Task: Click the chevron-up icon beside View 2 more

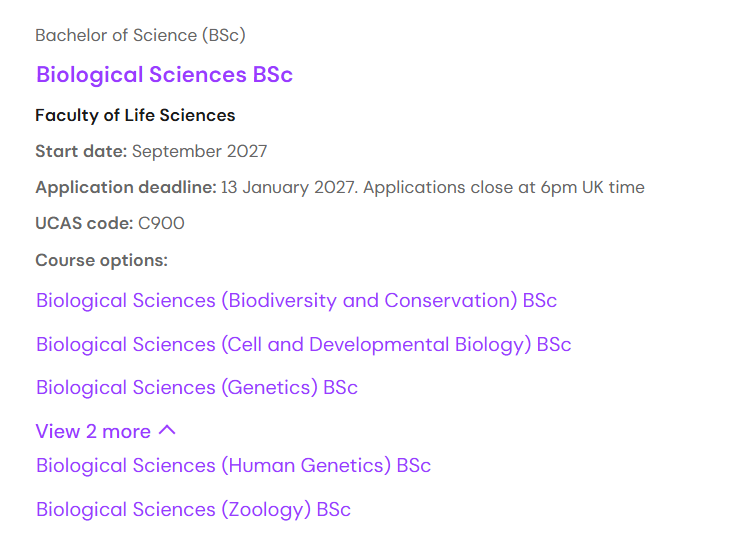Action: pyautogui.click(x=167, y=431)
